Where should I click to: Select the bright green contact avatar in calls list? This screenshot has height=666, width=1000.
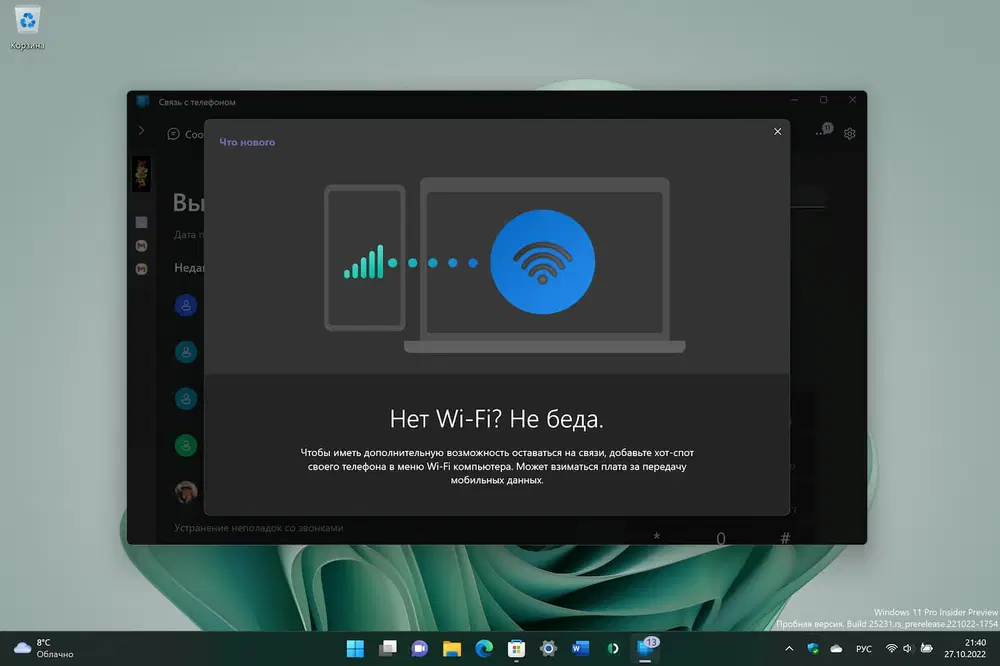coord(186,445)
